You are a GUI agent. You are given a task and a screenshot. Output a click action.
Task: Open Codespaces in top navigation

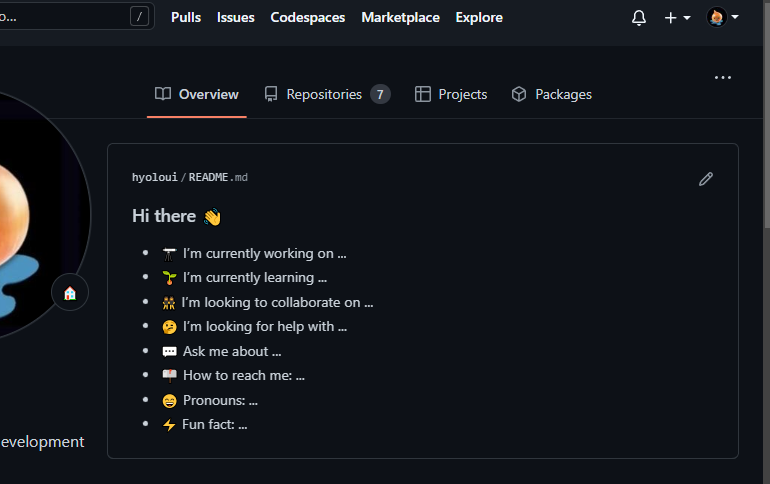(308, 18)
